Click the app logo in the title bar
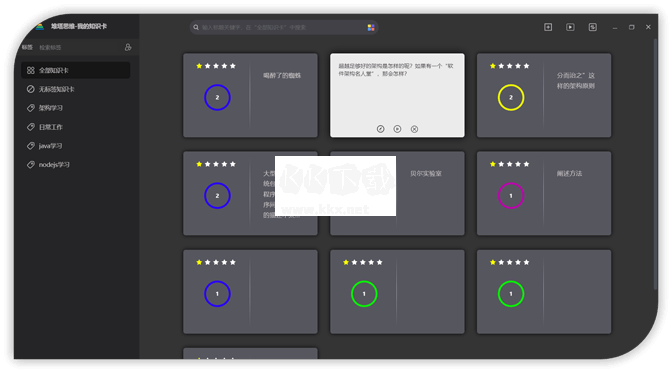The height and width of the screenshot is (373, 672). point(40,27)
